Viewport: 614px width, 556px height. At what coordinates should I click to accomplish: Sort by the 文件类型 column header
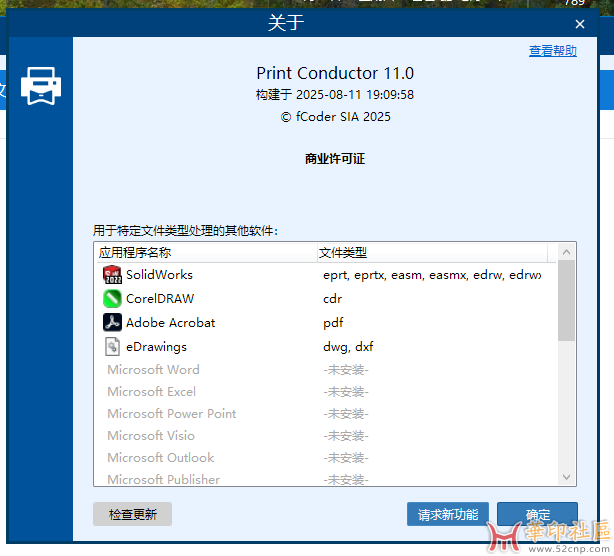pos(432,253)
